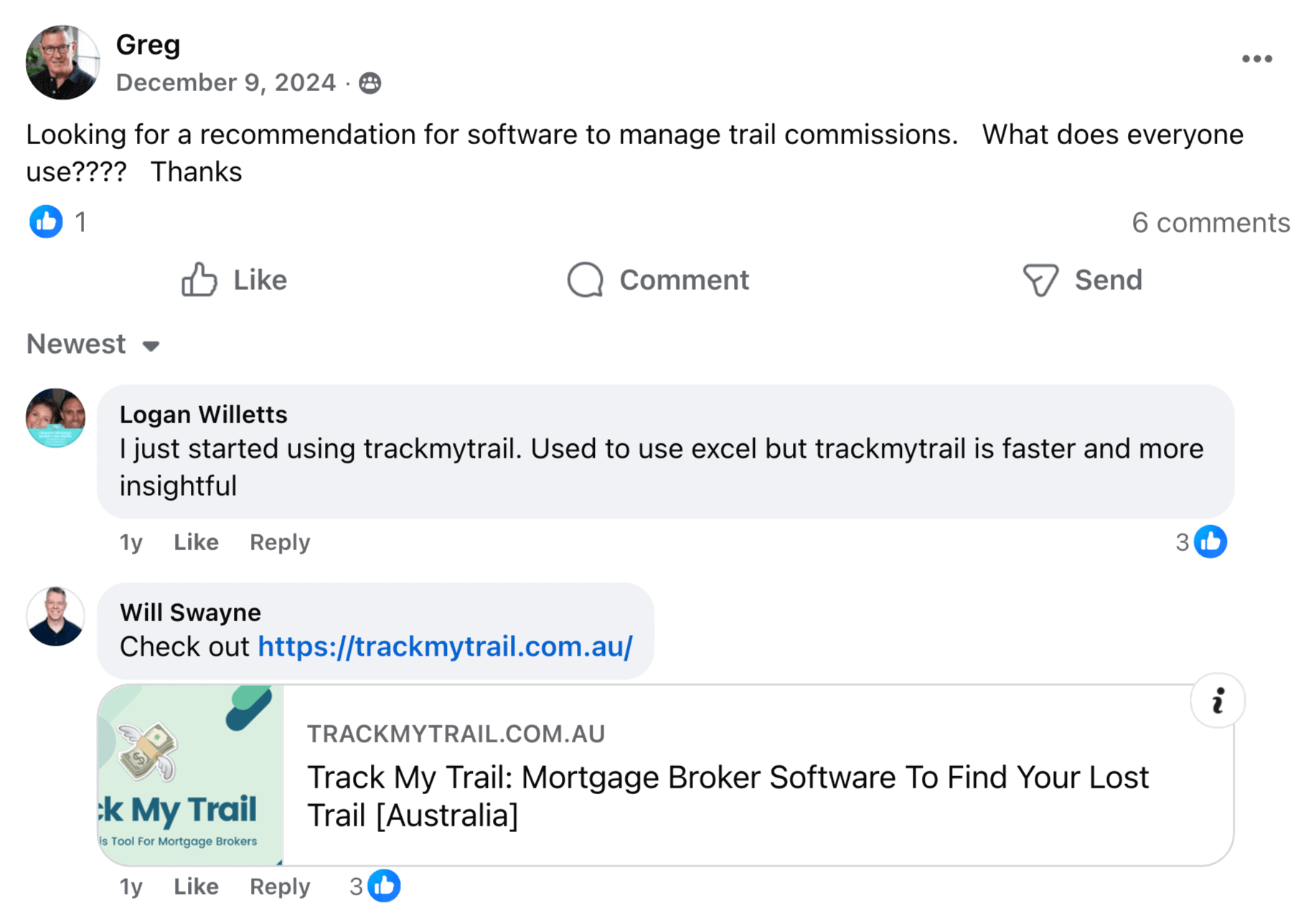Open Greg's profile picture
The height and width of the screenshot is (906, 1316).
click(x=62, y=62)
